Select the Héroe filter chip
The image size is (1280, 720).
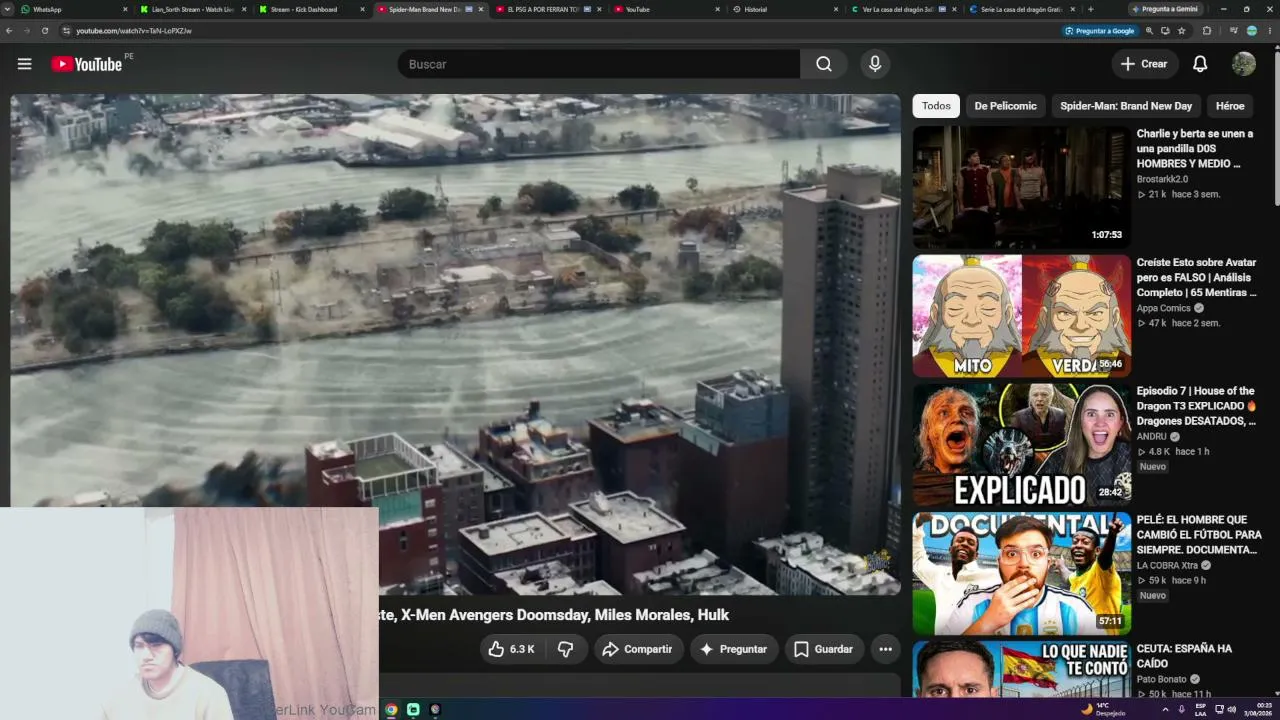[1230, 106]
